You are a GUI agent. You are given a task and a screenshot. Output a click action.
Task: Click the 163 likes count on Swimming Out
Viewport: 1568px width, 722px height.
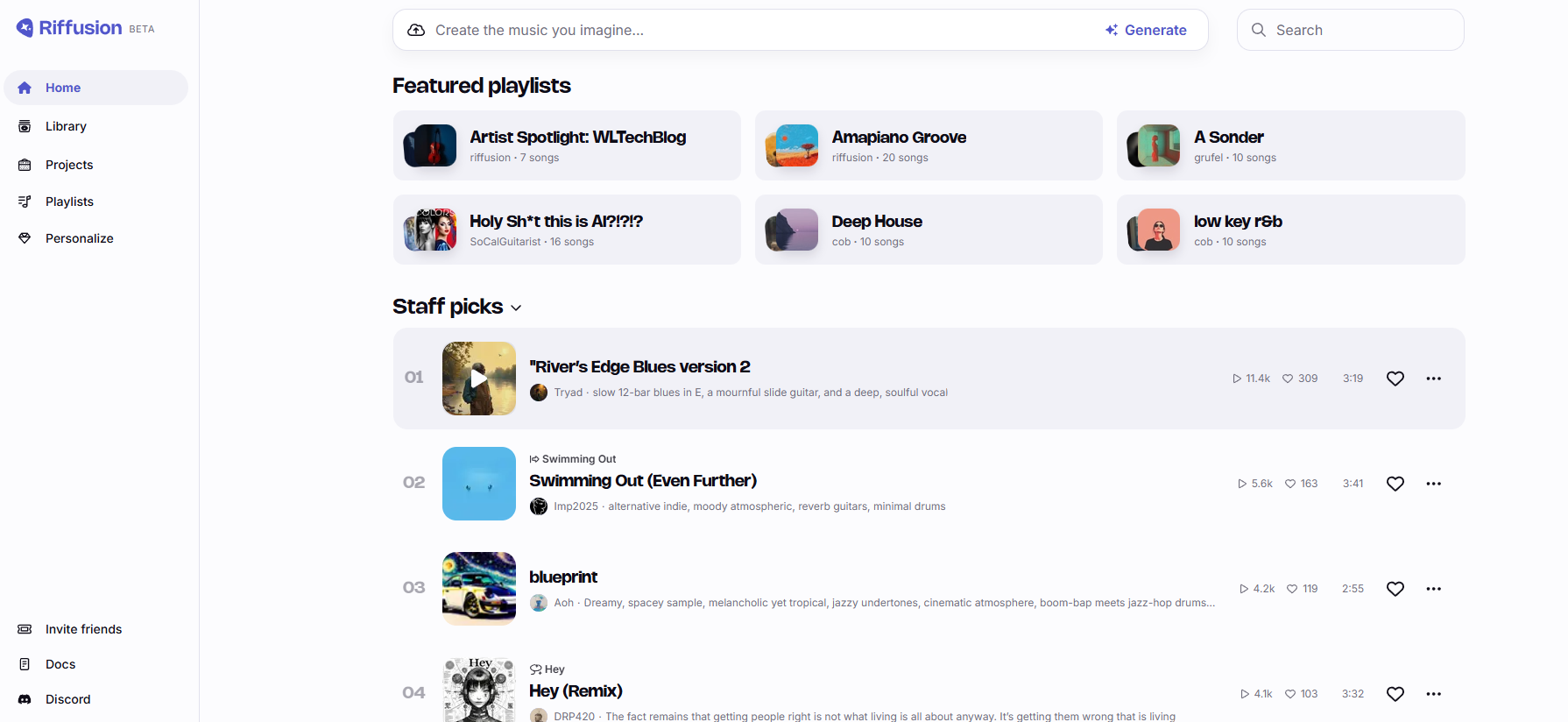click(x=1302, y=484)
